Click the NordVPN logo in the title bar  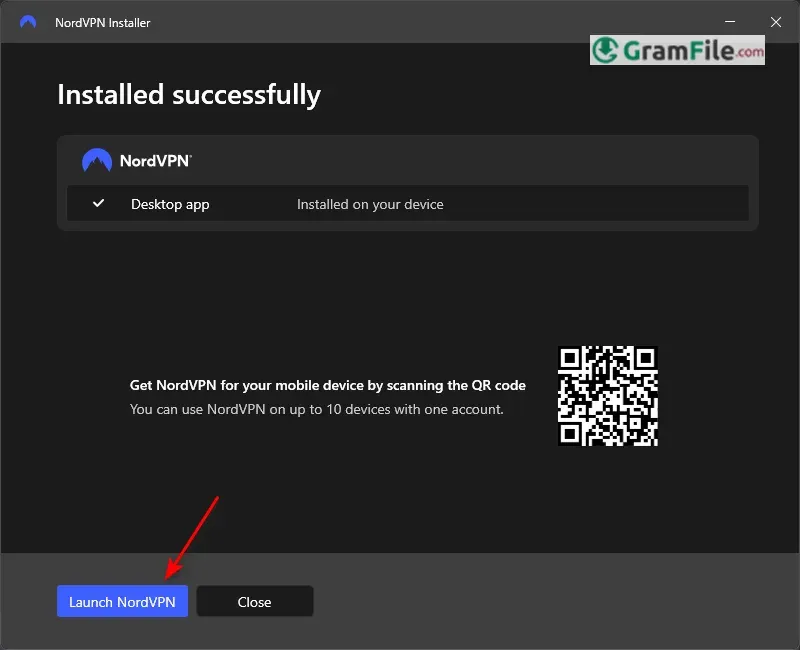[28, 22]
